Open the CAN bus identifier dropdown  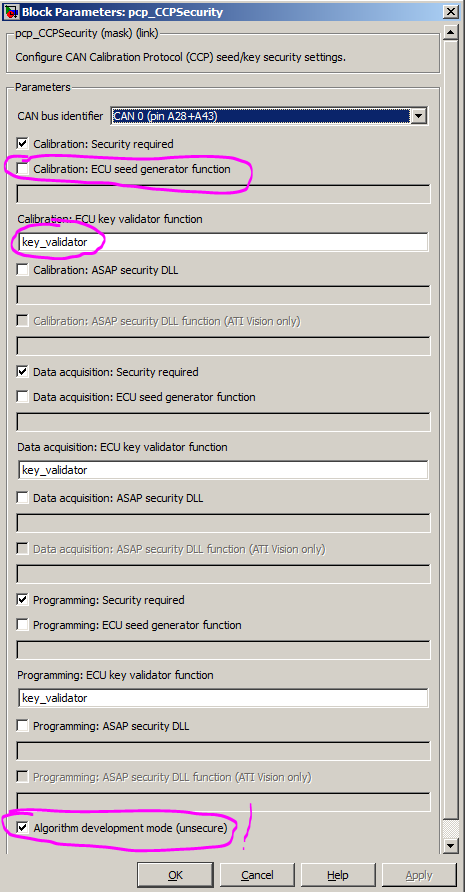(x=419, y=116)
